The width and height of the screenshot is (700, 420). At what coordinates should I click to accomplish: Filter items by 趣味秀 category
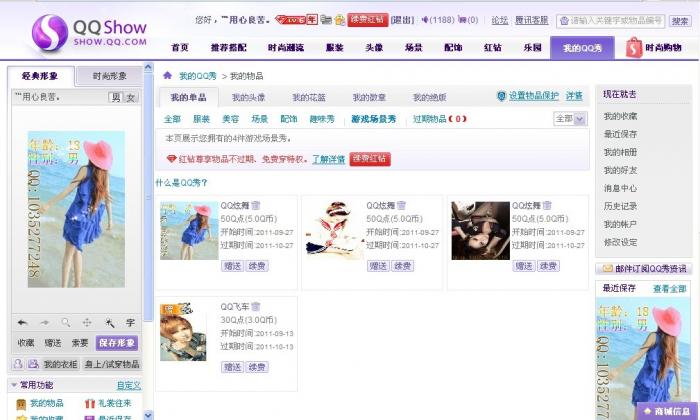click(x=322, y=119)
